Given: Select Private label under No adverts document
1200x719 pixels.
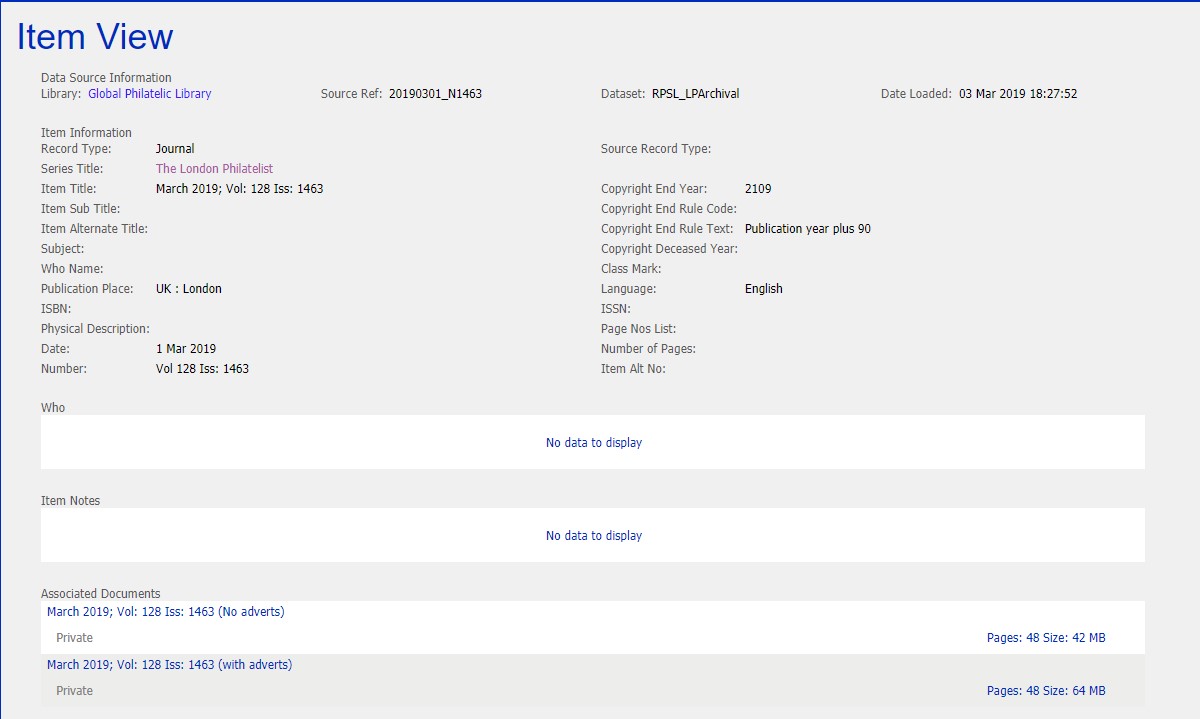Looking at the screenshot, I should 74,638.
